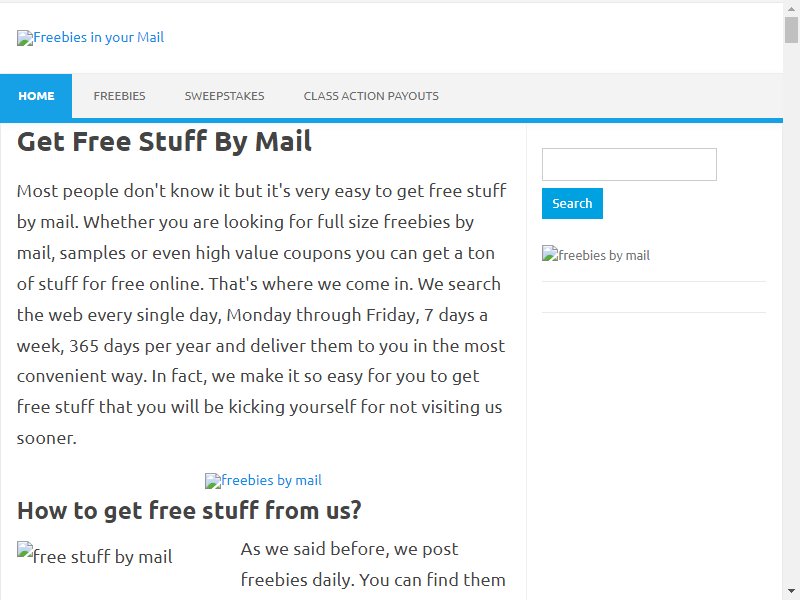This screenshot has width=800, height=600.
Task: Focus the sidebar search text field
Action: click(629, 164)
